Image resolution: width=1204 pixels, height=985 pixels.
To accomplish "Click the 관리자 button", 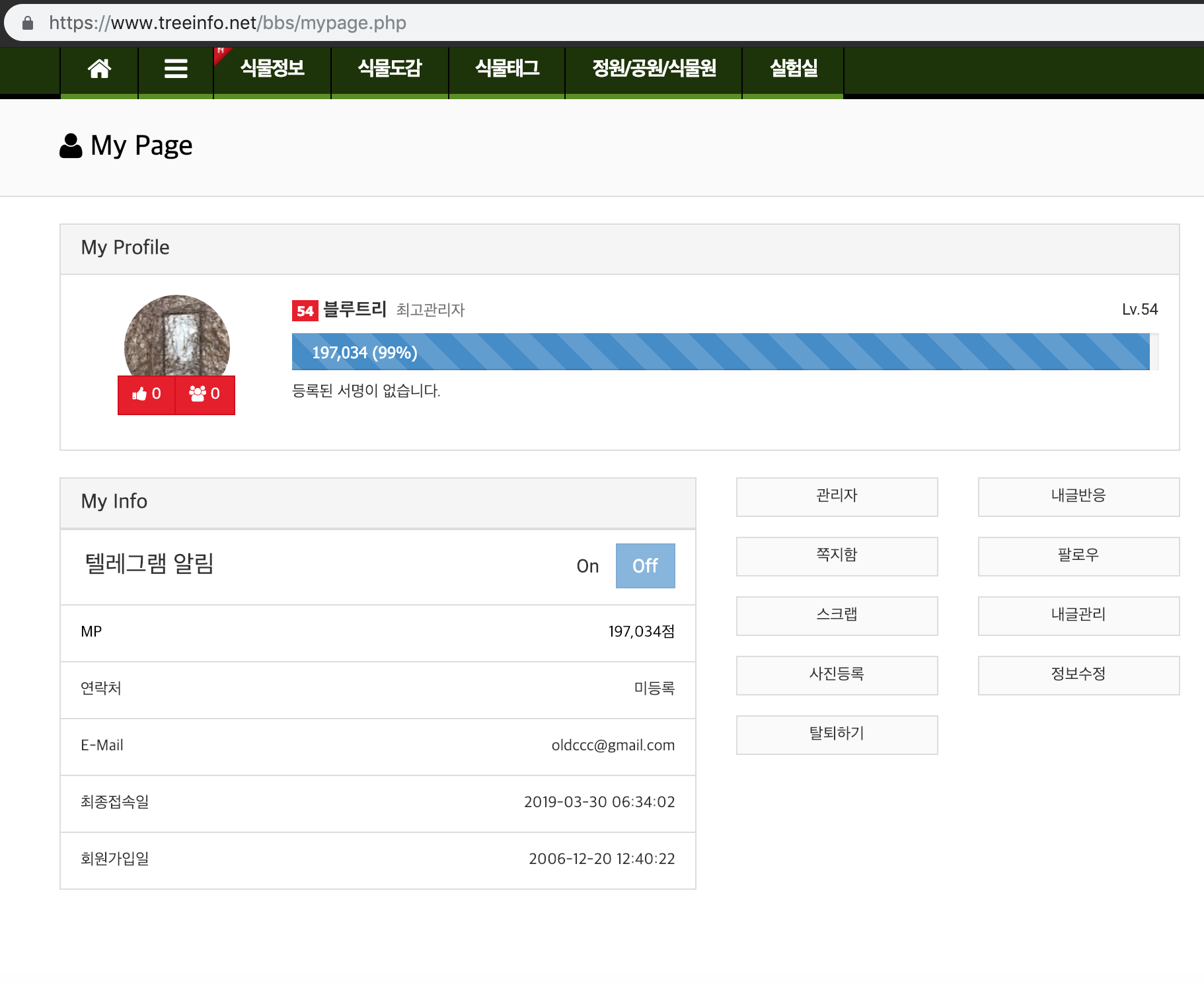I will (837, 496).
